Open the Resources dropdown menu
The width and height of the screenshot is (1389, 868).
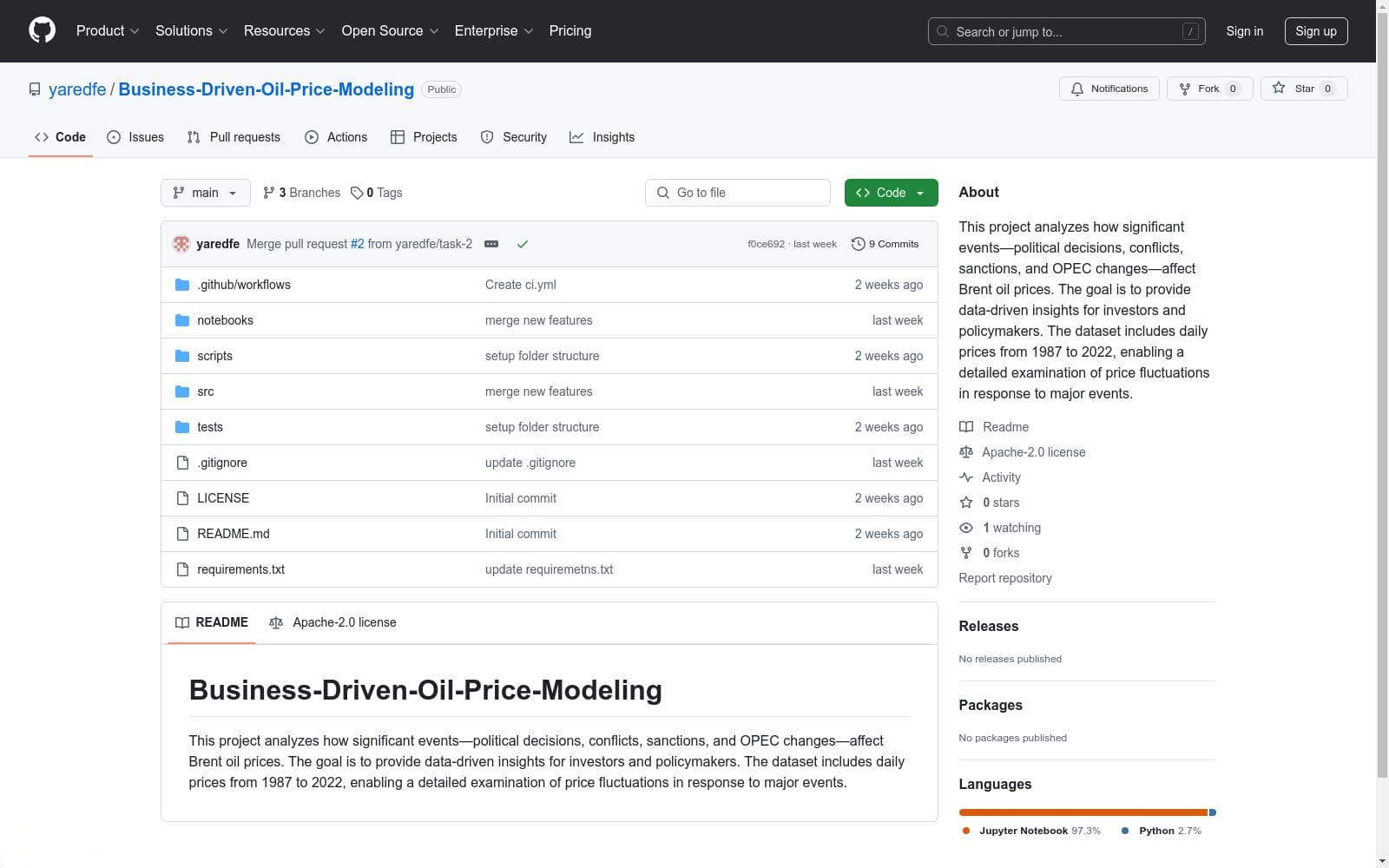(284, 30)
